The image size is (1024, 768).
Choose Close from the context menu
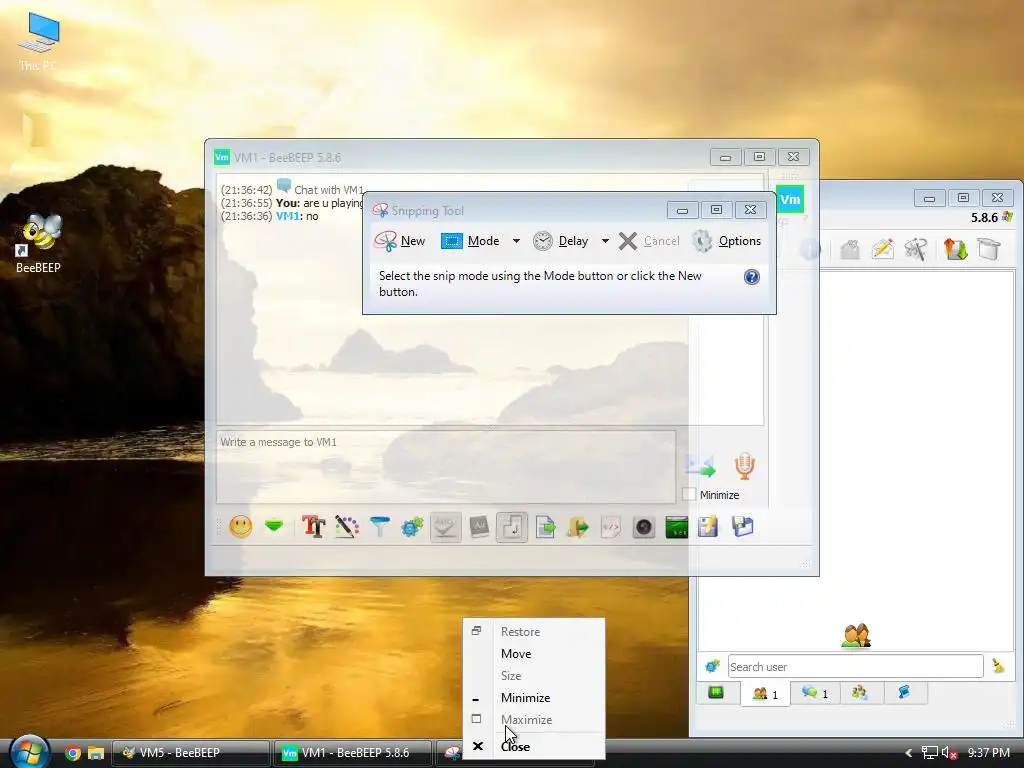click(534, 746)
